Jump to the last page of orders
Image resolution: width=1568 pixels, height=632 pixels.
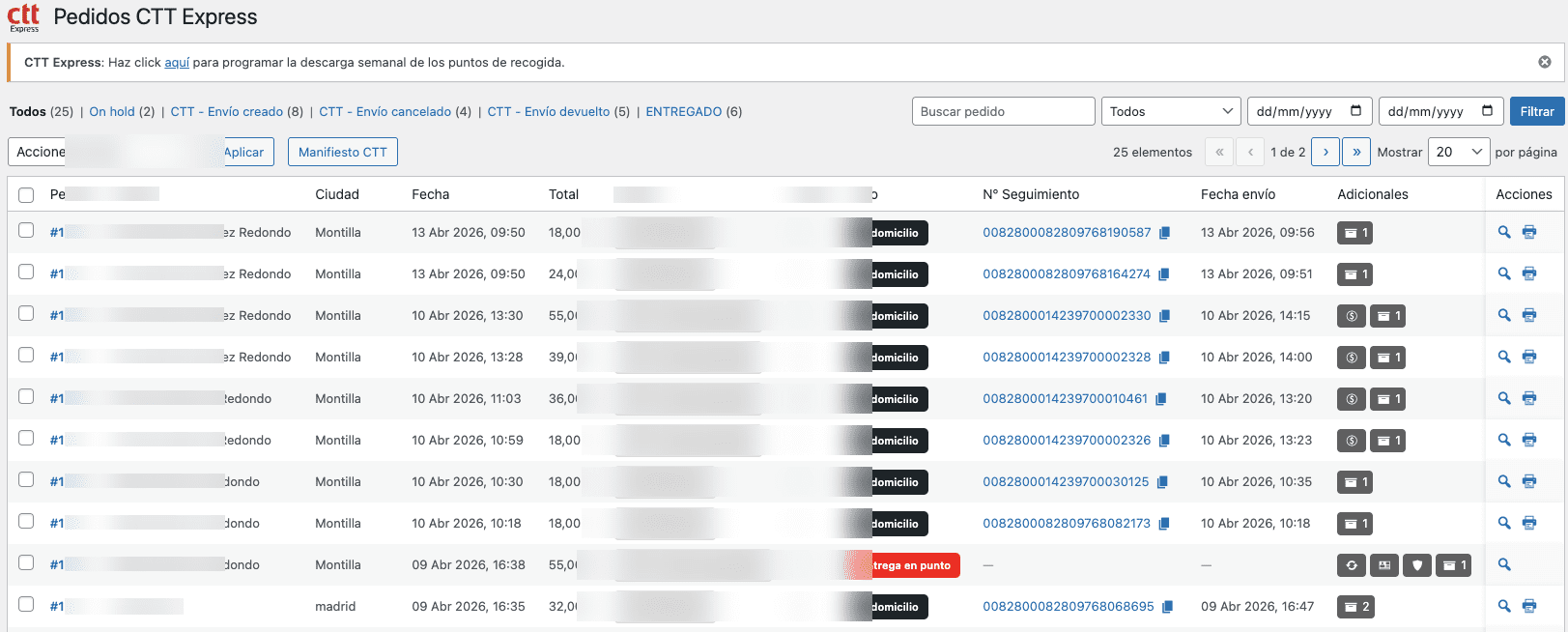(x=1356, y=152)
